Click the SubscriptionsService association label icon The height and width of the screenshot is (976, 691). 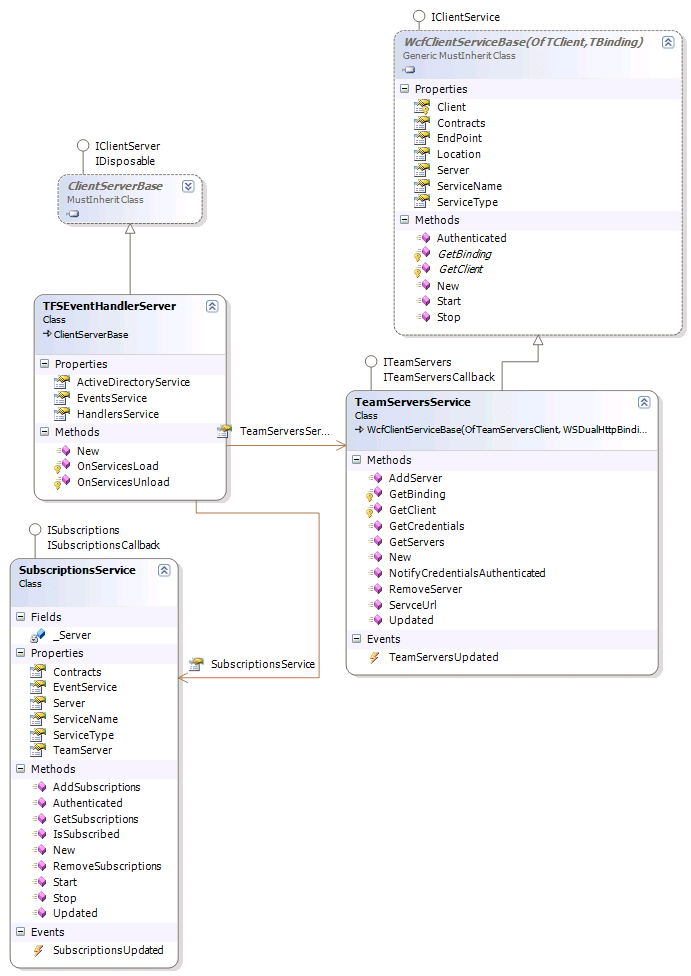point(196,664)
